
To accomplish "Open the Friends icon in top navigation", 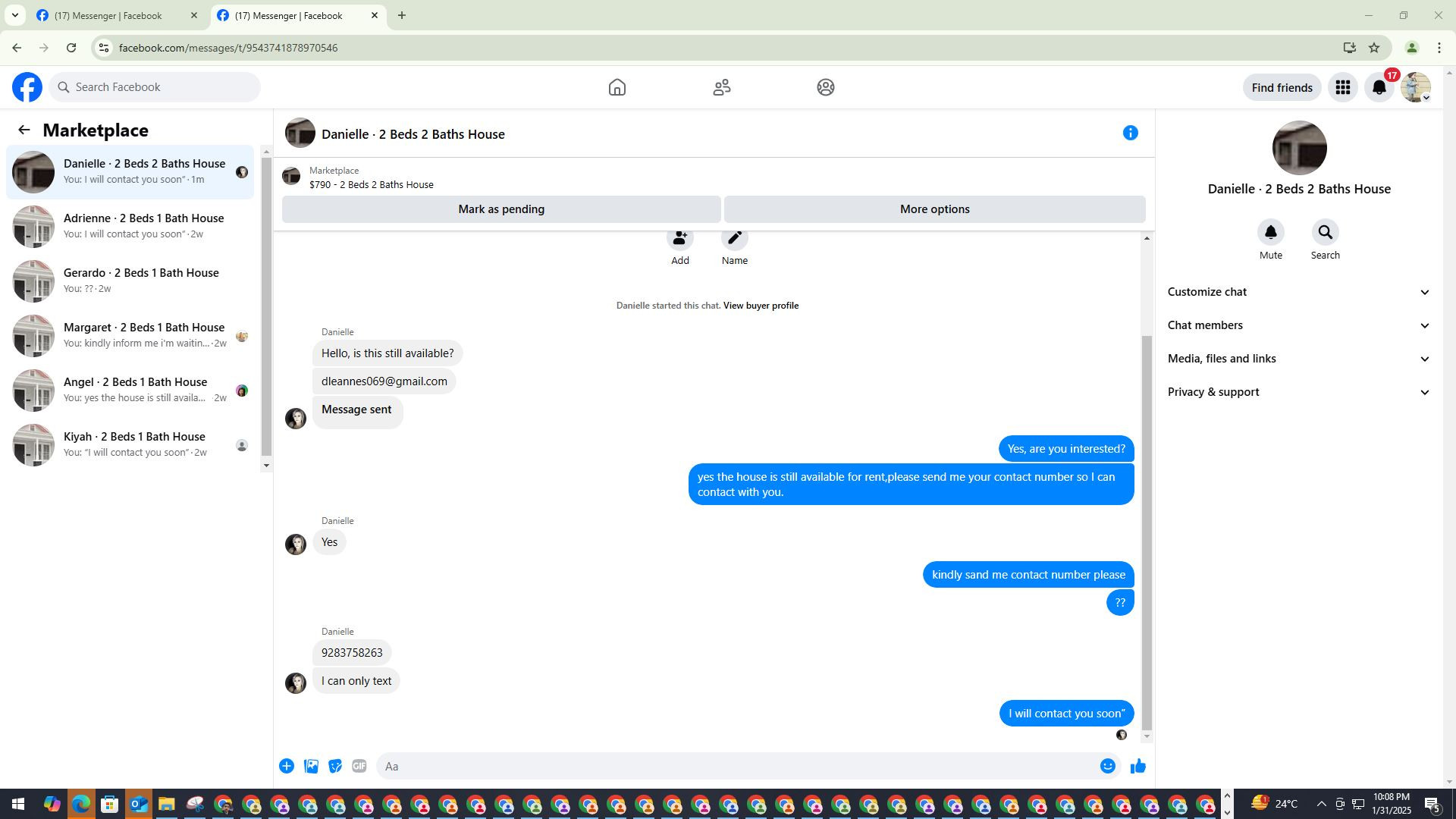I will (x=722, y=87).
